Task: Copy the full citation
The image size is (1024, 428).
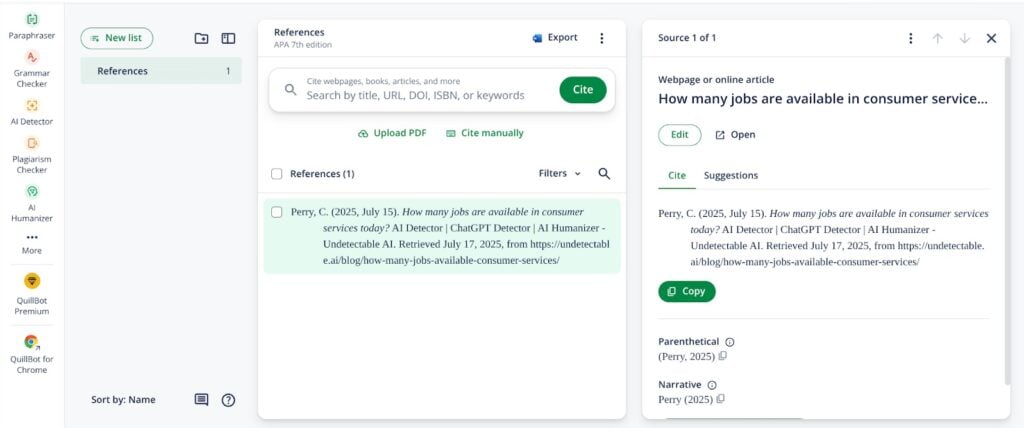Action: click(x=687, y=291)
